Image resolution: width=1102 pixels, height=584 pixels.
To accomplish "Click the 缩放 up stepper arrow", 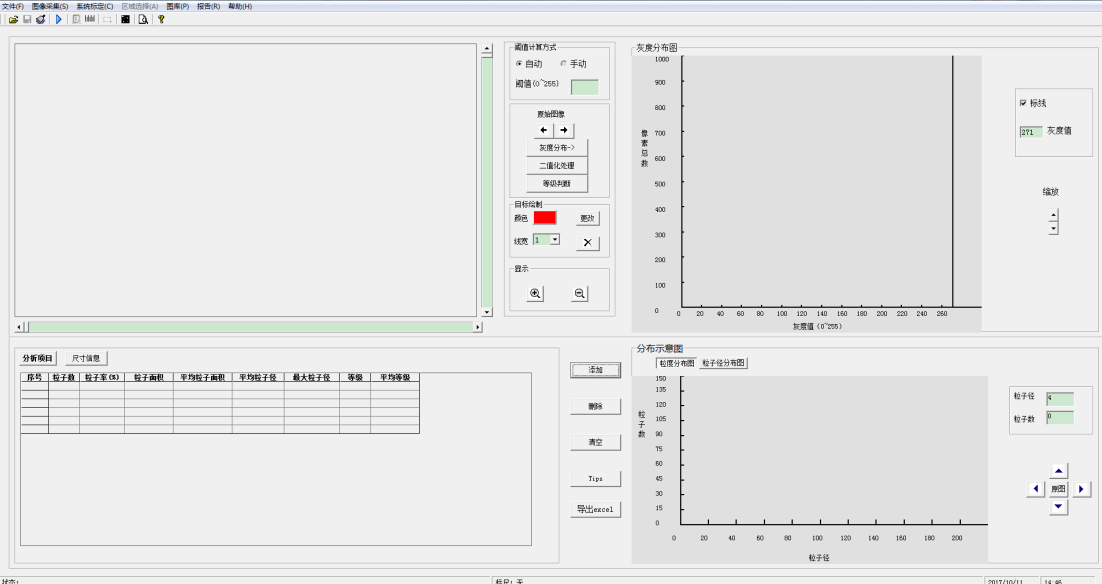I will [x=1053, y=215].
